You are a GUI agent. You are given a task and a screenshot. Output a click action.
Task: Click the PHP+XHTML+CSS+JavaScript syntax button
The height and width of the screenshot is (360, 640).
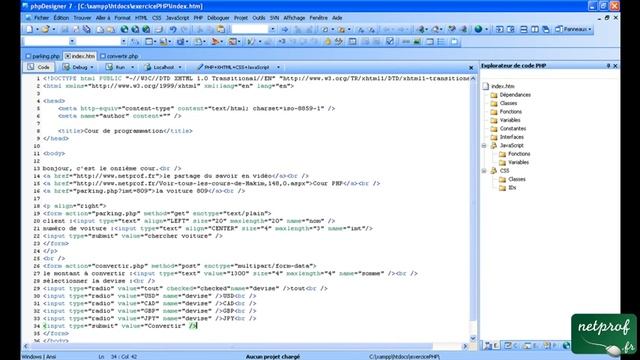tap(233, 67)
